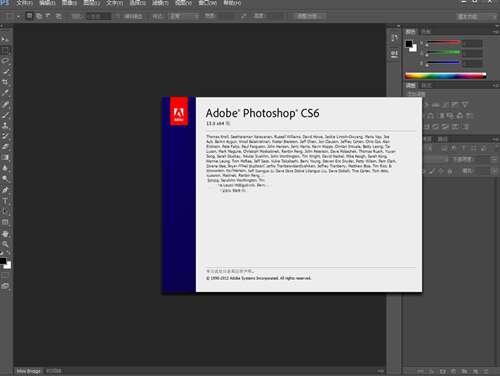Select the Path Selection tool

coord(5,212)
